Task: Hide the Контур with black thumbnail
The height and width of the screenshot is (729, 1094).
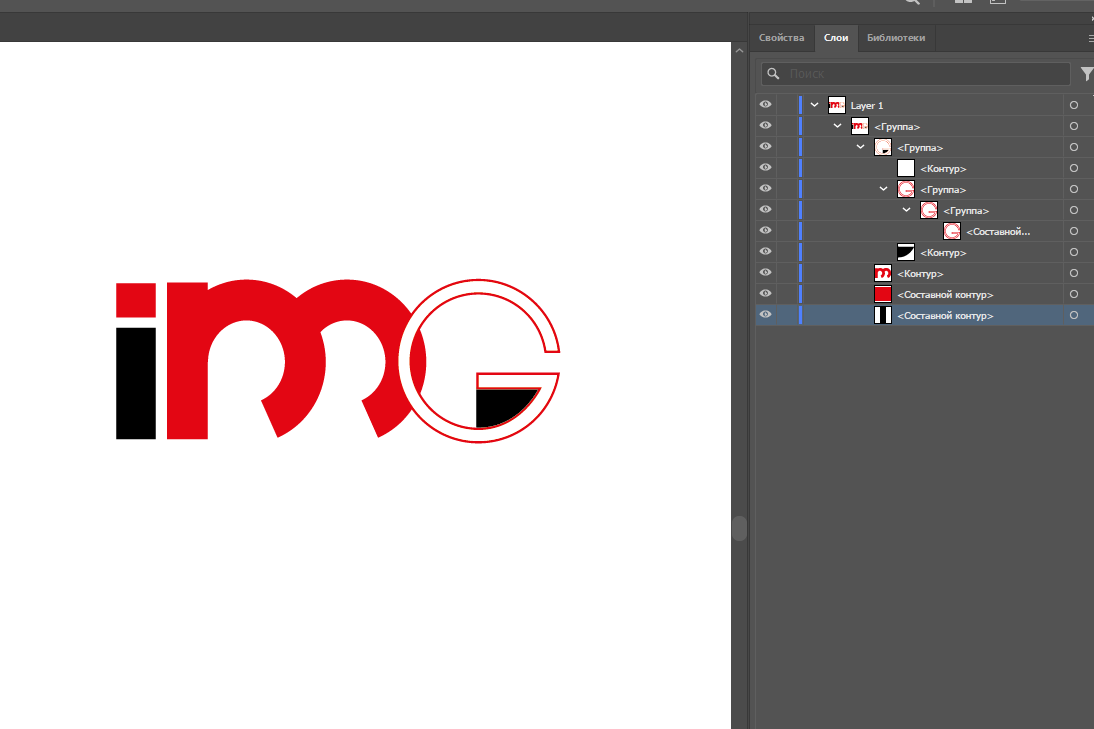Action: (x=765, y=252)
